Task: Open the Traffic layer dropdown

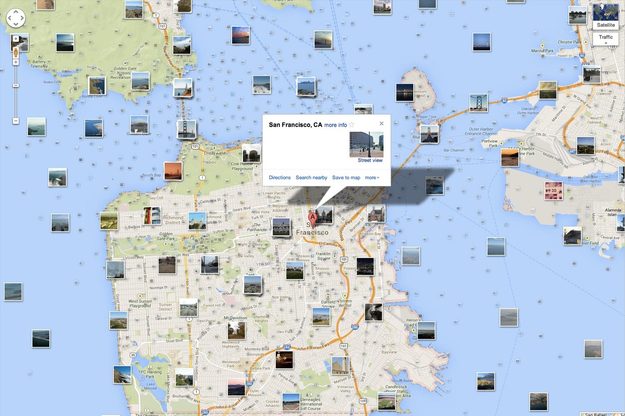Action: [x=605, y=39]
